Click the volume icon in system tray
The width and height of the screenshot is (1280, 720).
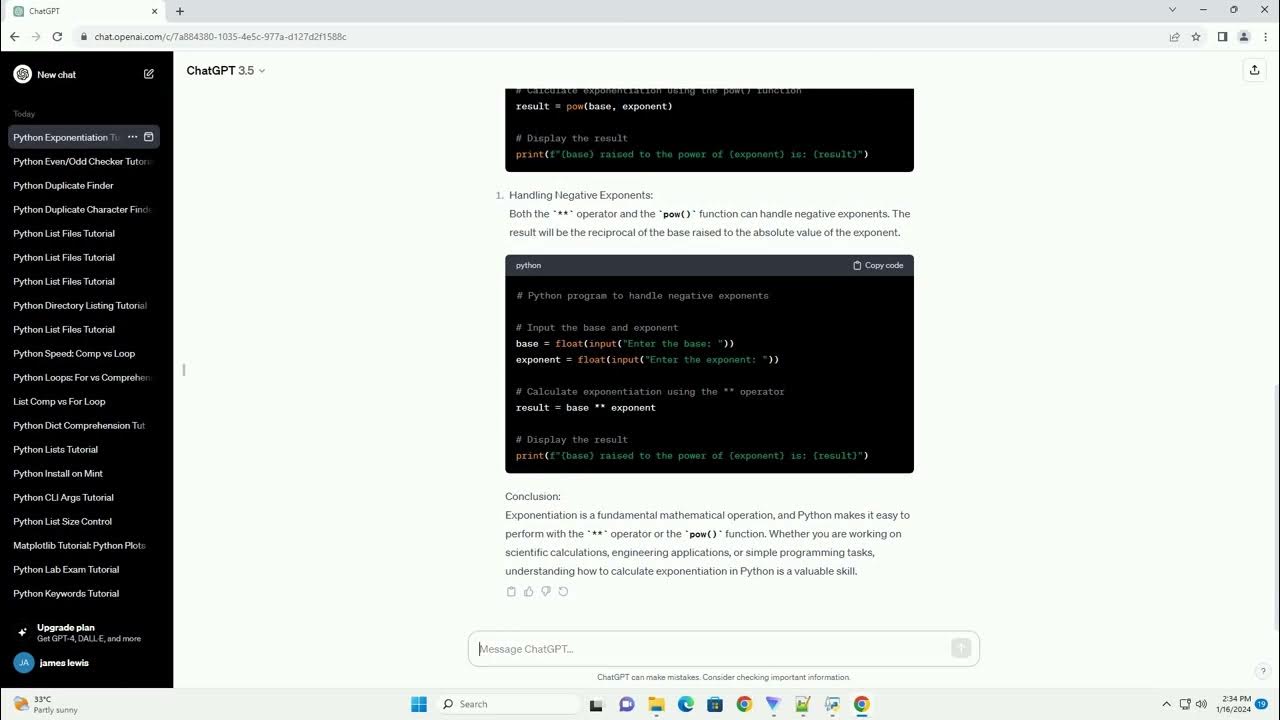1201,704
